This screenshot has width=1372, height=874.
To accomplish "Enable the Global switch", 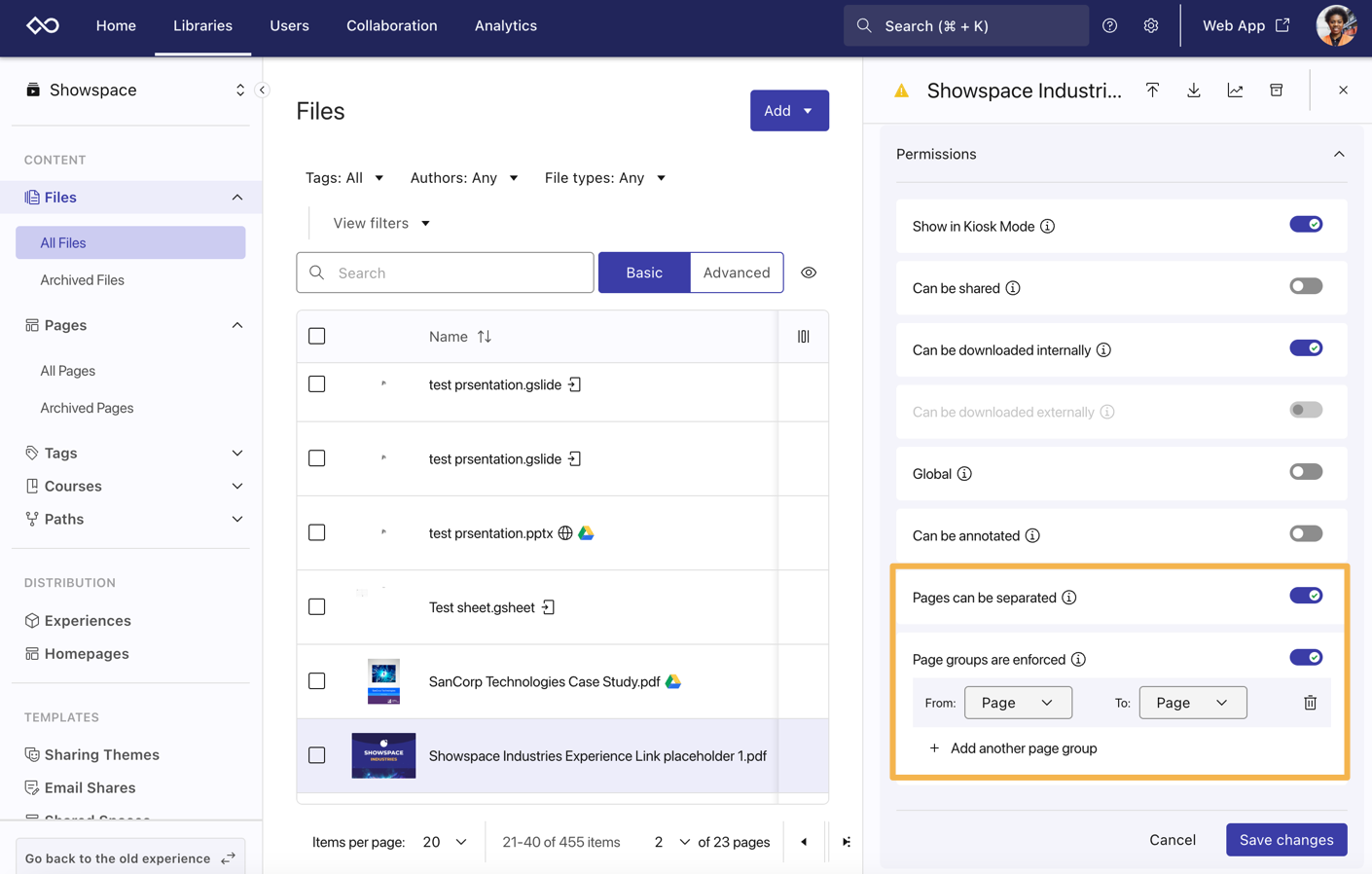I will pos(1306,472).
